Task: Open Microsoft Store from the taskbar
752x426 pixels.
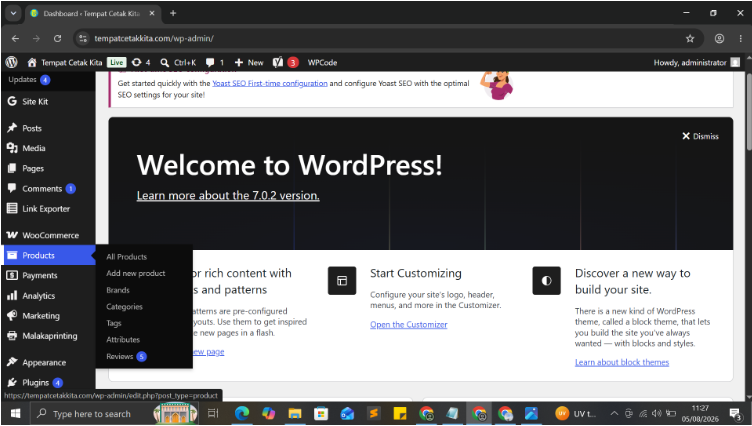Action: point(321,414)
